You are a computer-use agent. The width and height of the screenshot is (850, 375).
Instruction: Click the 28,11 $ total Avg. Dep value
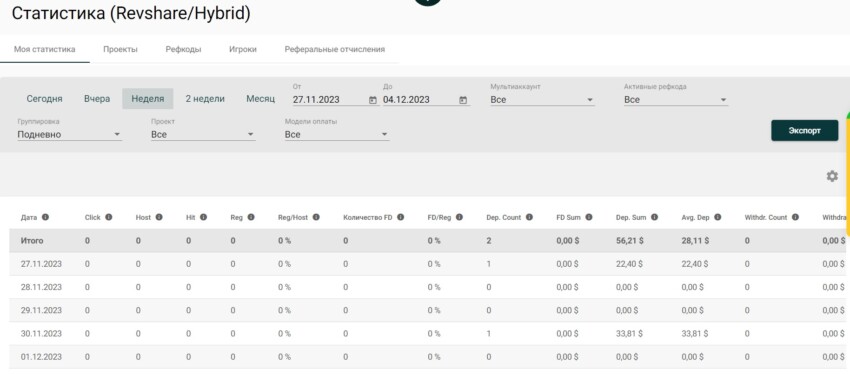click(695, 241)
